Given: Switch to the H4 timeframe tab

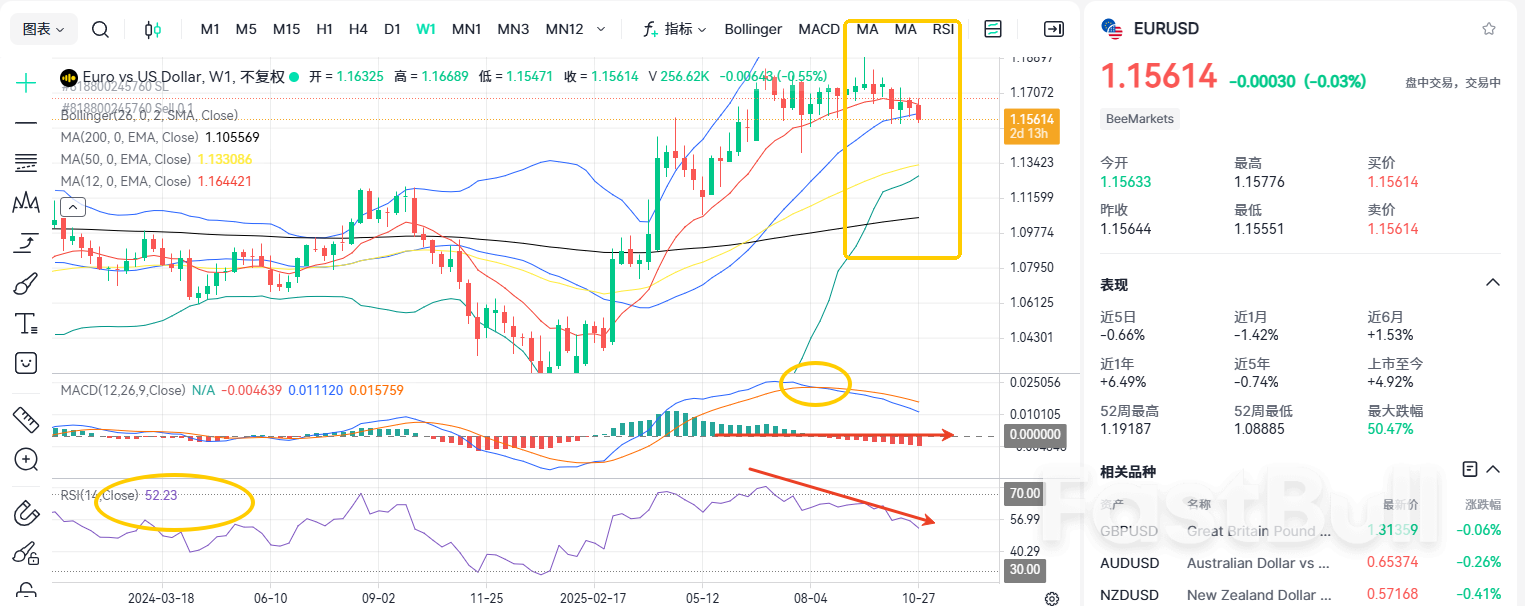Looking at the screenshot, I should pos(358,29).
